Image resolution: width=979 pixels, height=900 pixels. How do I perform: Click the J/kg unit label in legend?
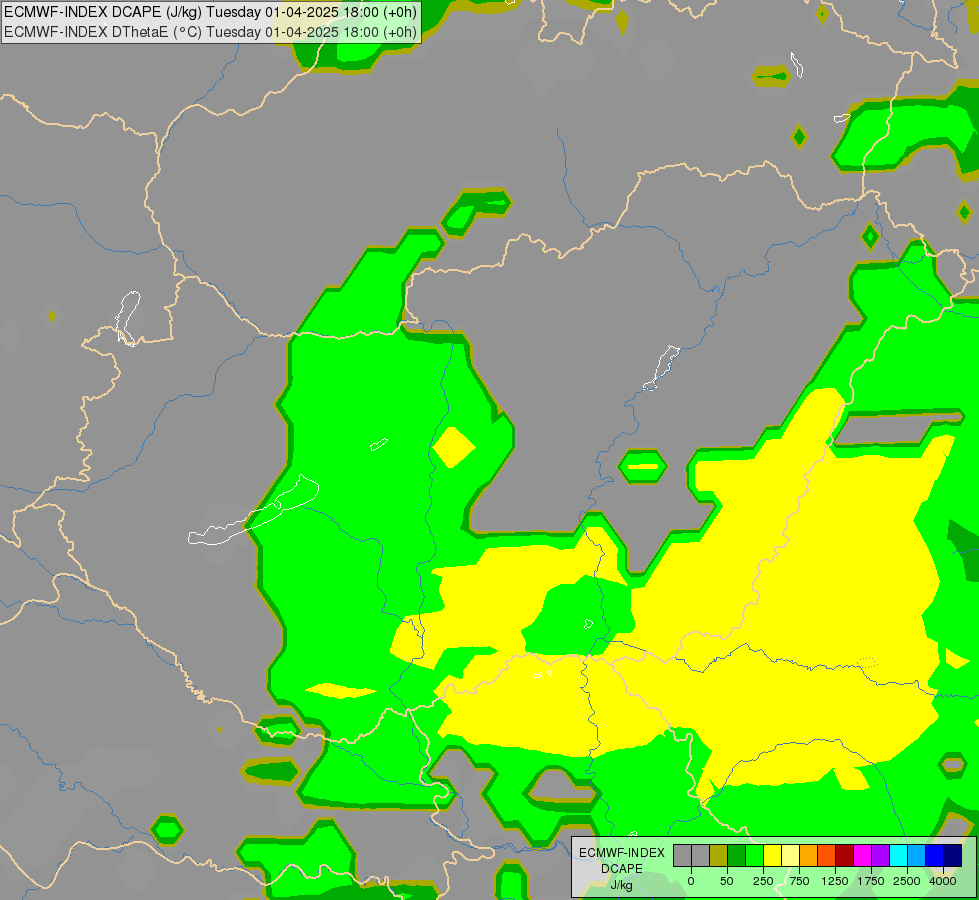[621, 885]
